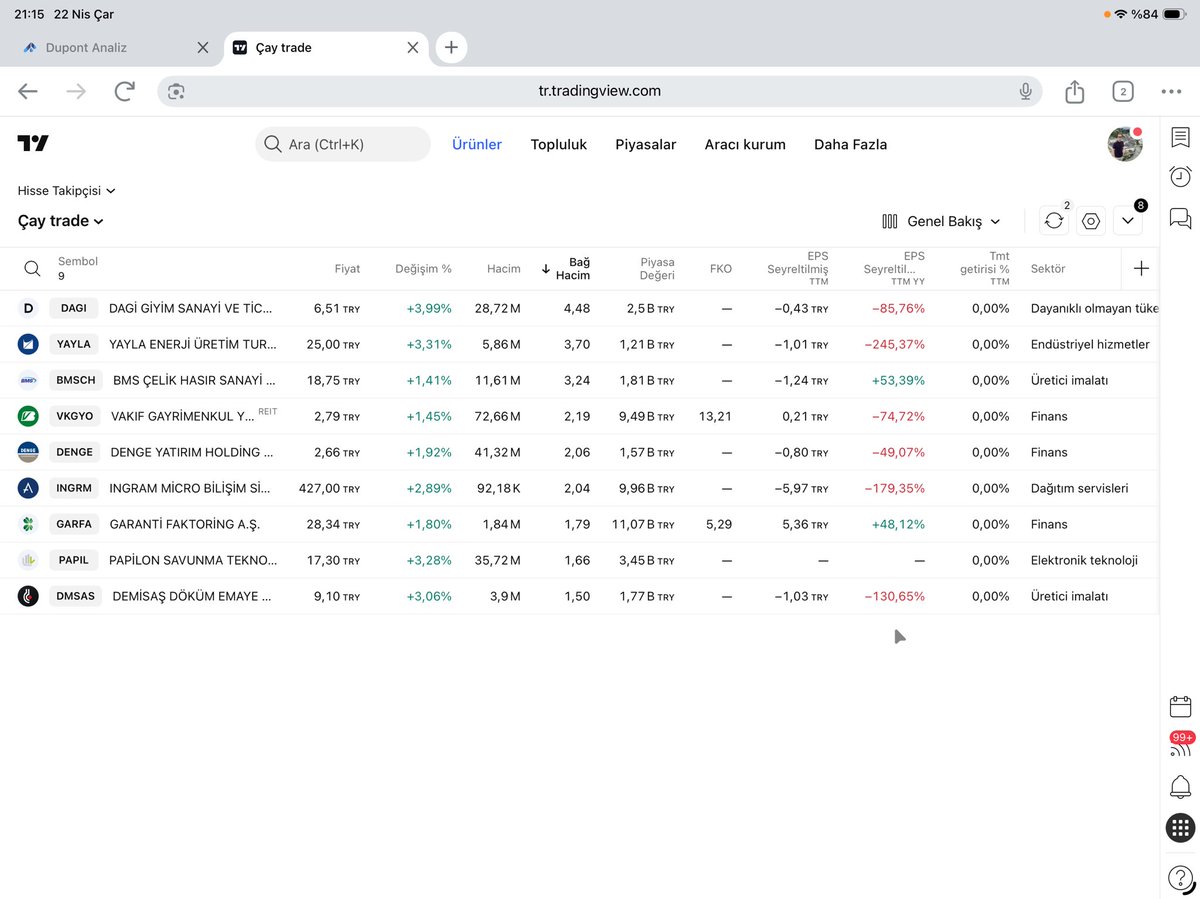This screenshot has width=1200, height=899.
Task: Open the Topluluk menu
Action: tap(559, 144)
